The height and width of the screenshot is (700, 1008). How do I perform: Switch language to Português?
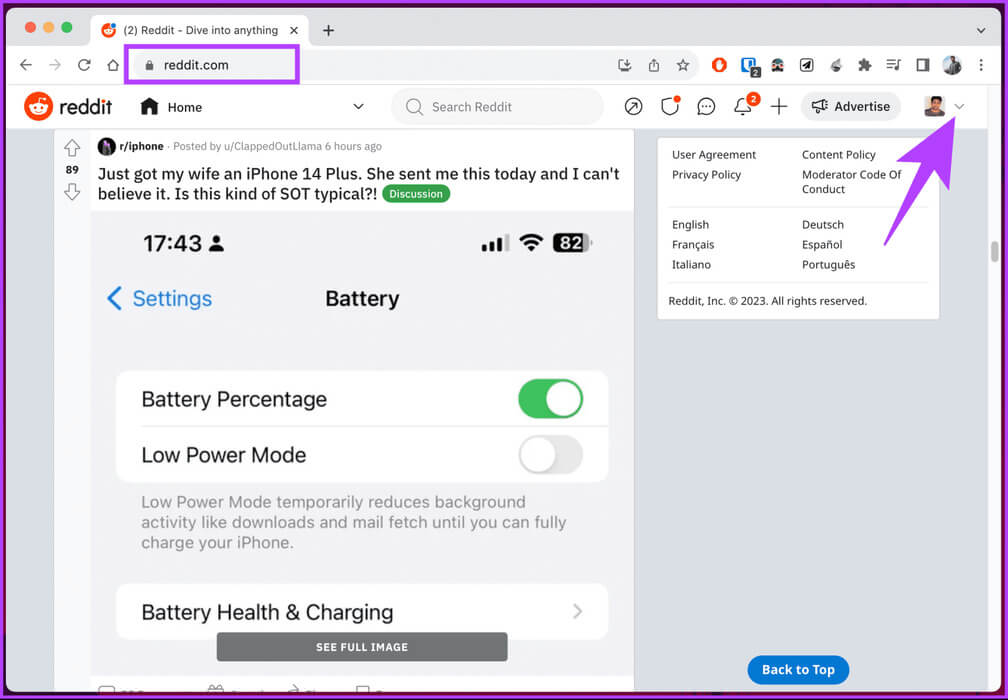[829, 265]
